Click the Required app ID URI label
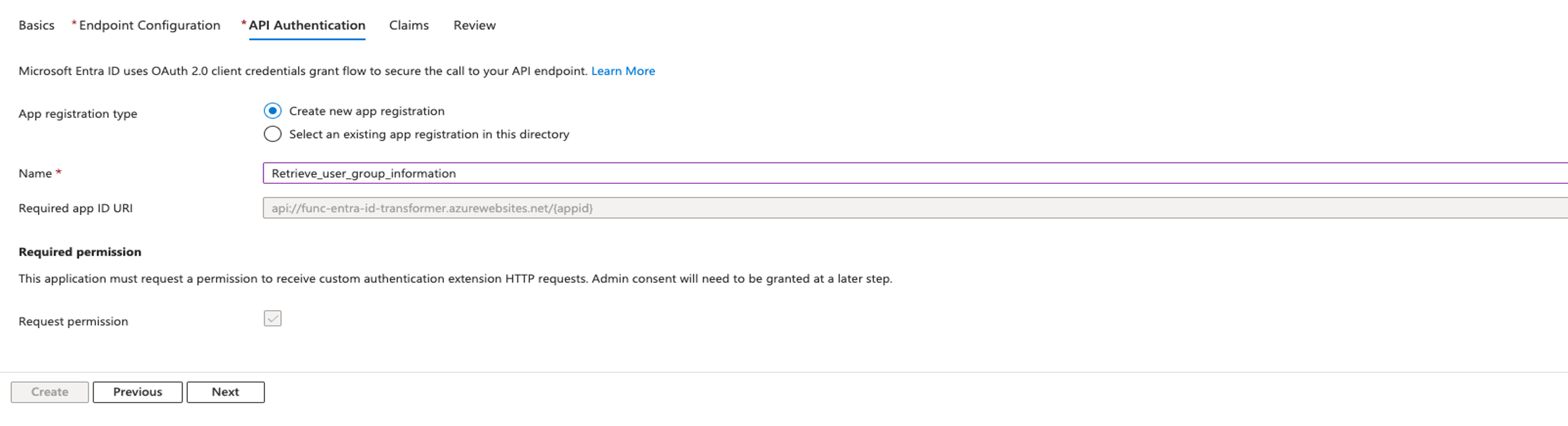 coord(76,208)
